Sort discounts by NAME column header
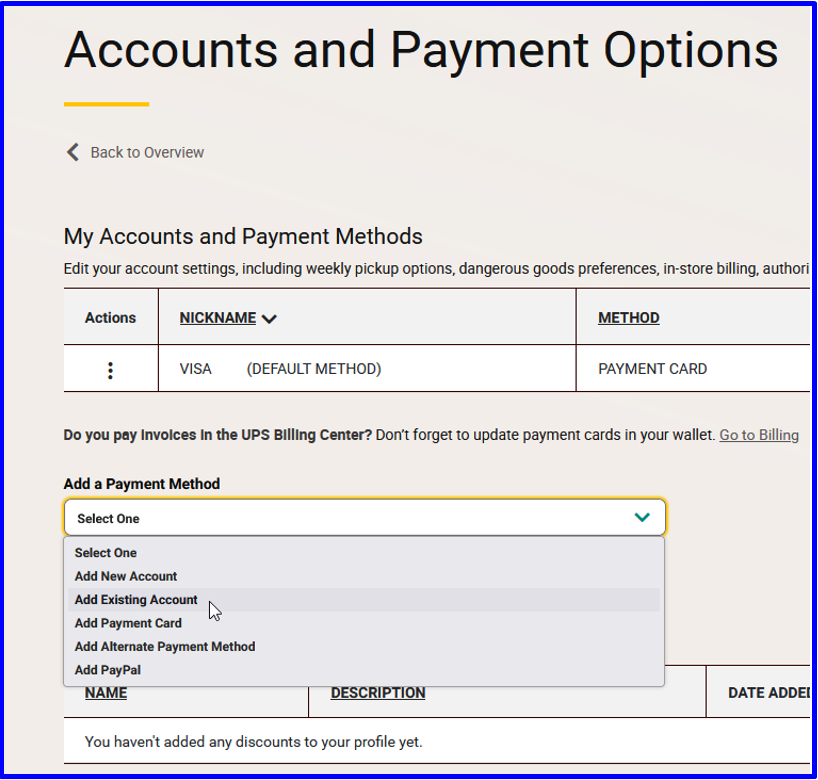The image size is (818, 780). pyautogui.click(x=106, y=693)
